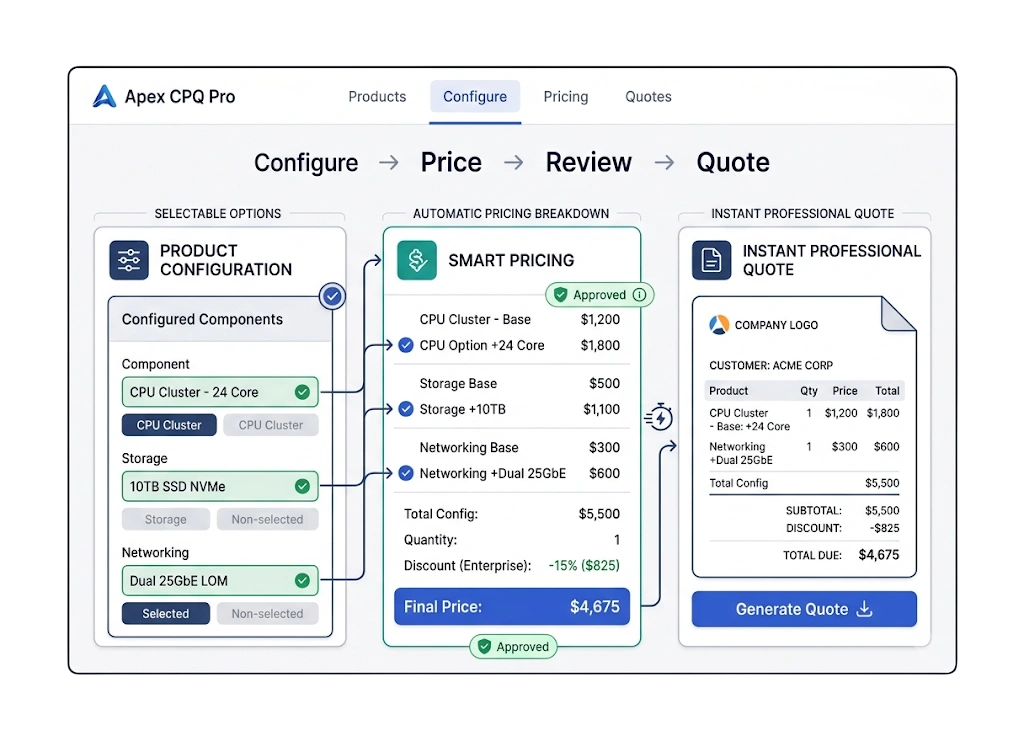Open the Dual 25GbE LOM networking field
The height and width of the screenshot is (741, 1024).
220,580
